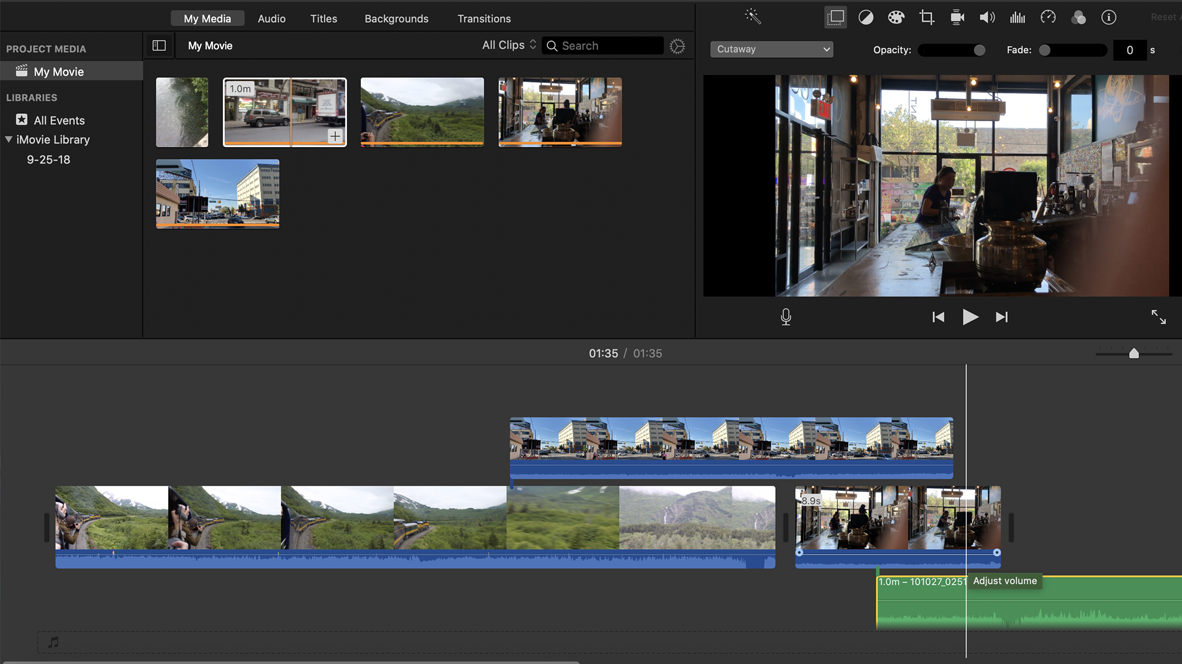The width and height of the screenshot is (1182, 664).
Task: Open the Cutaway overlay style dropdown
Action: 771,49
